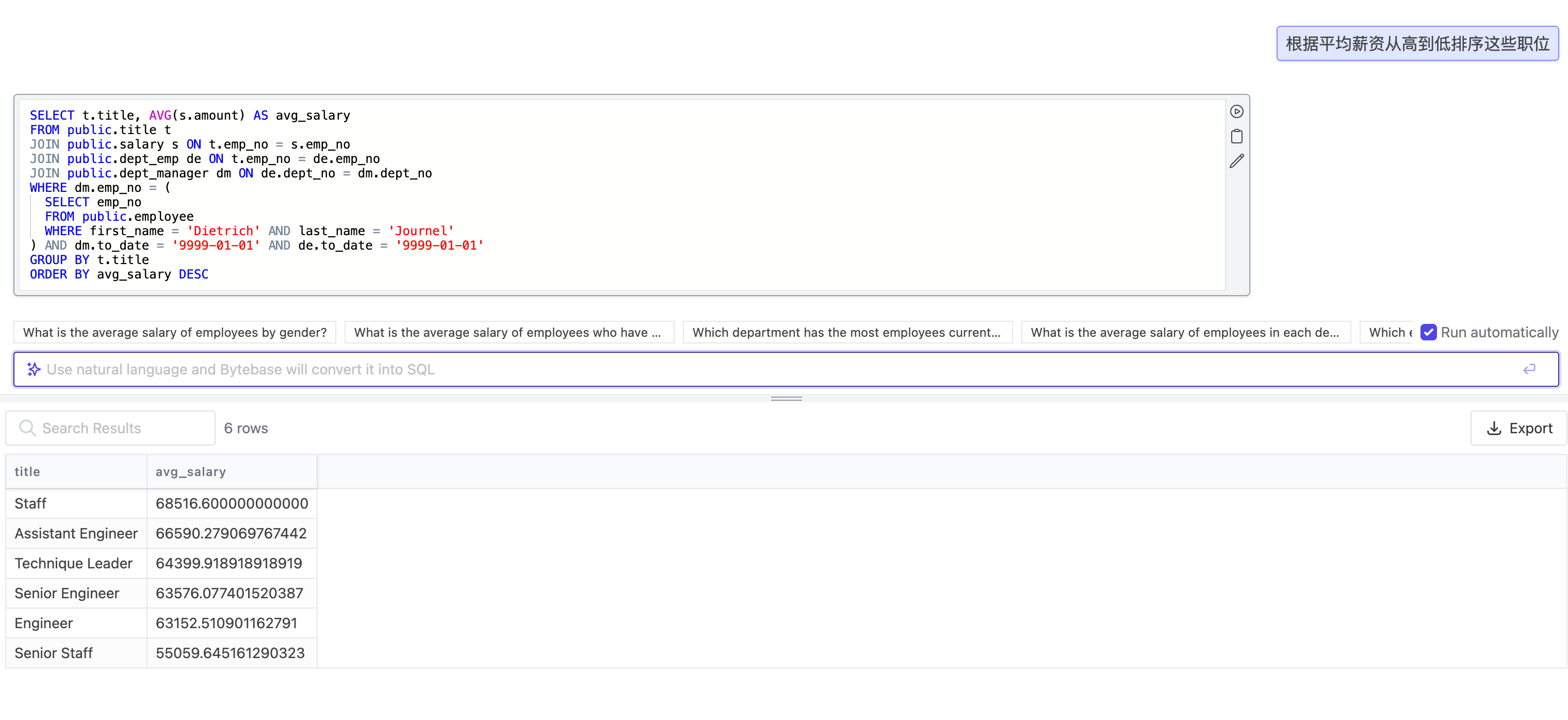Focus the natural language prompt input
Screen dimensions: 1568x720
point(779,369)
